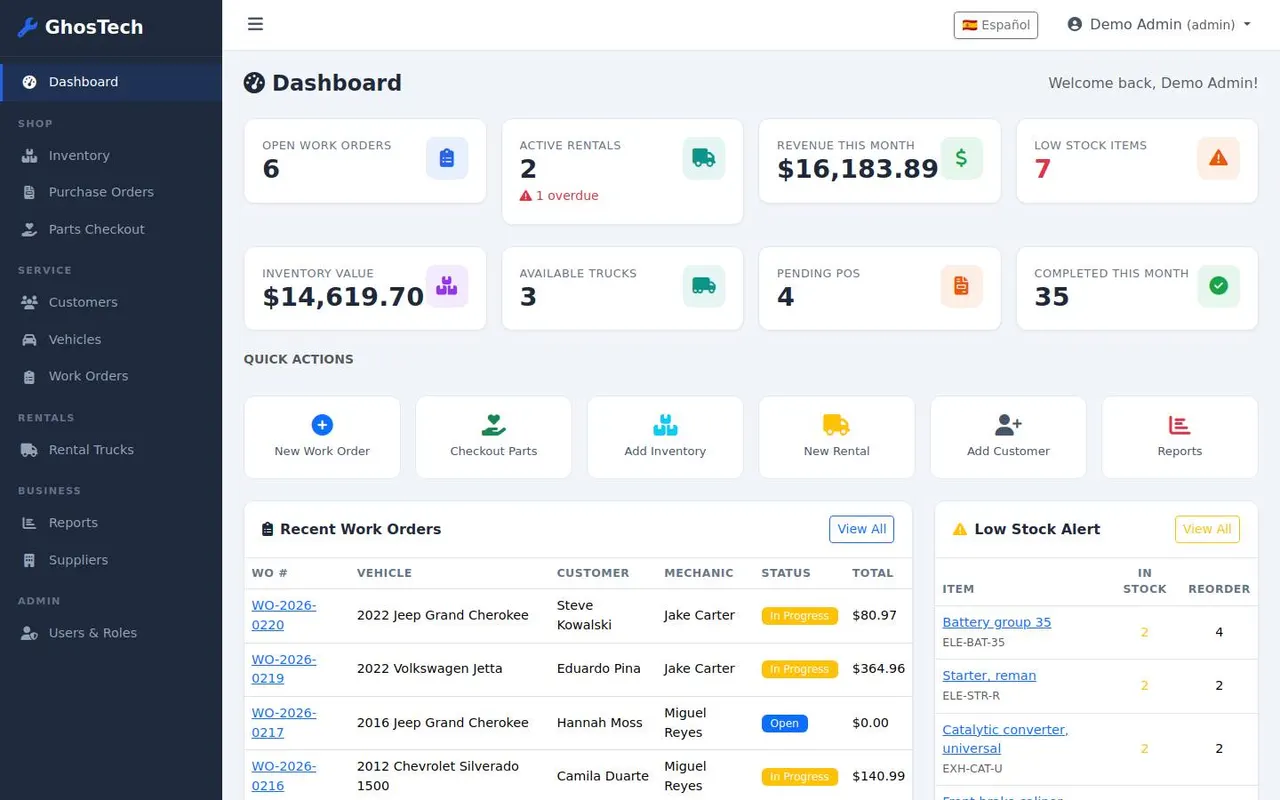The image size is (1280, 800).
Task: Go to Inventory in the sidebar
Action: coord(111,155)
